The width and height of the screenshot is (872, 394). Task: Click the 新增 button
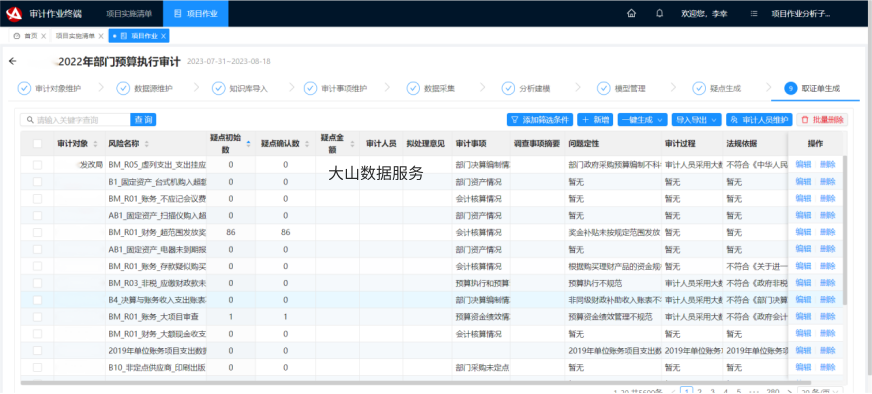click(595, 120)
